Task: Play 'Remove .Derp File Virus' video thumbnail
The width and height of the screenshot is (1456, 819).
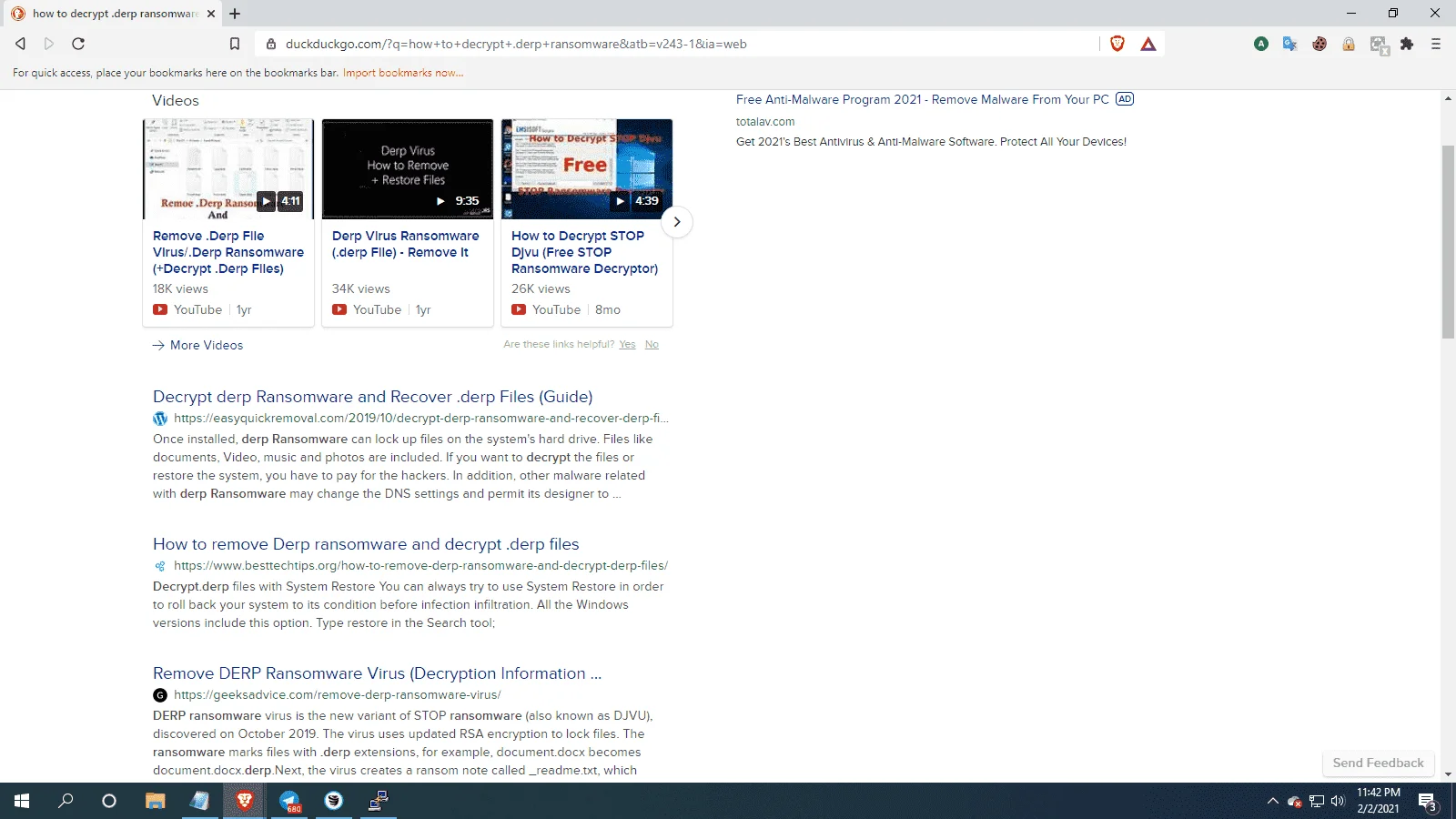Action: pyautogui.click(x=228, y=169)
